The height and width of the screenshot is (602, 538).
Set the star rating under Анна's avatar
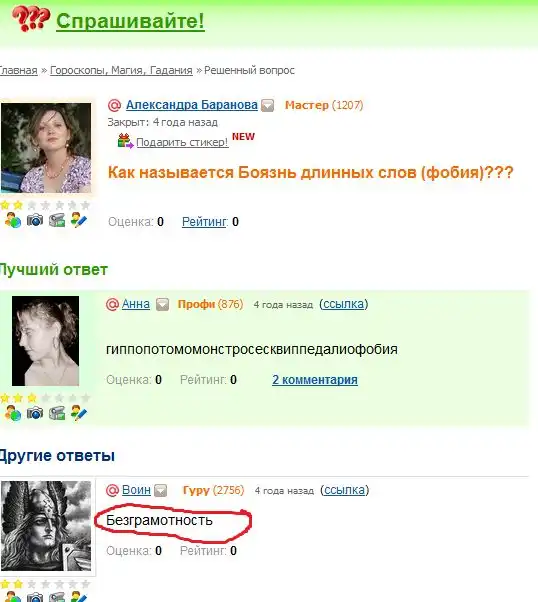tap(45, 398)
